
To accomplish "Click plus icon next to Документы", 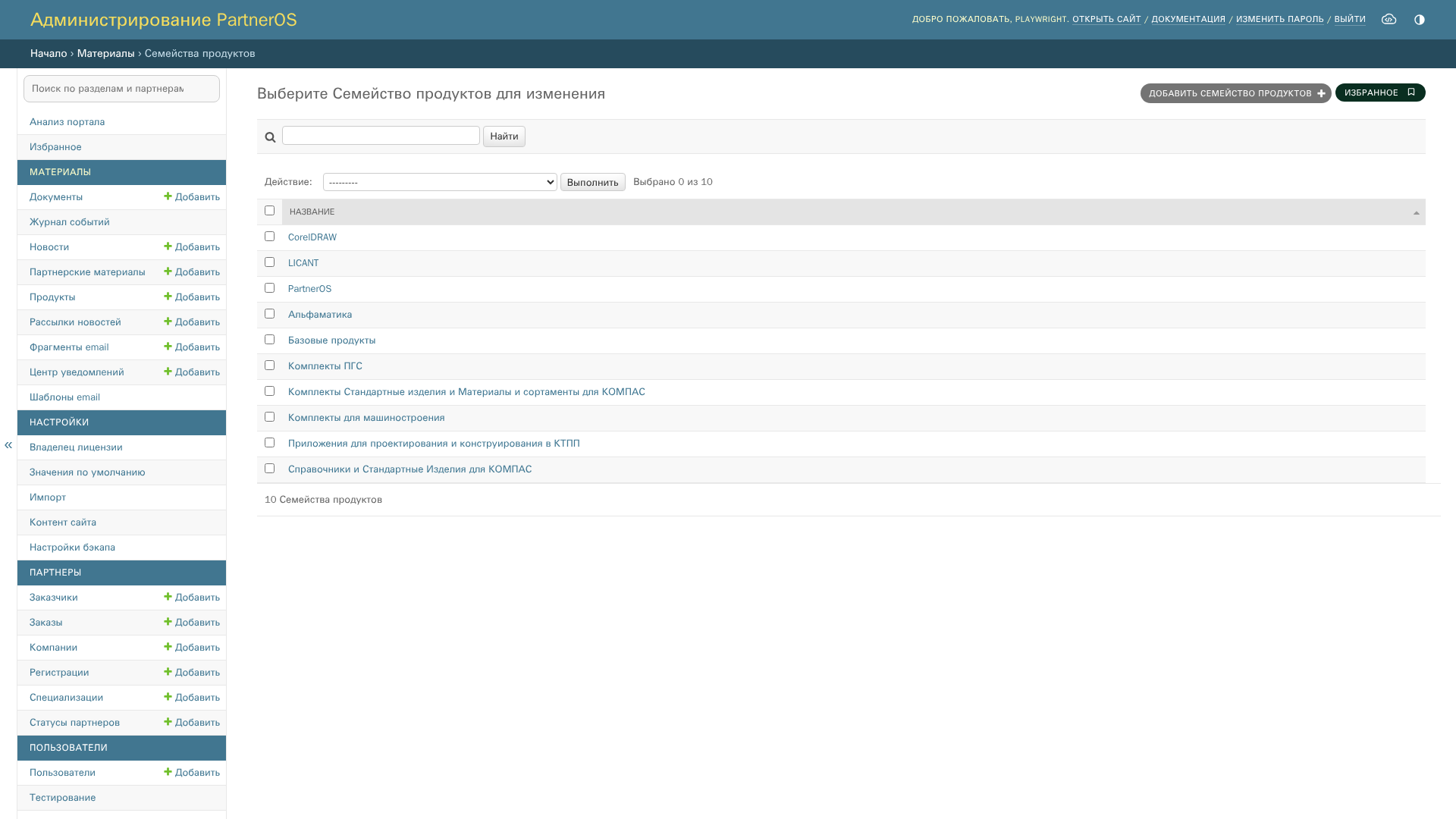I will click(168, 196).
